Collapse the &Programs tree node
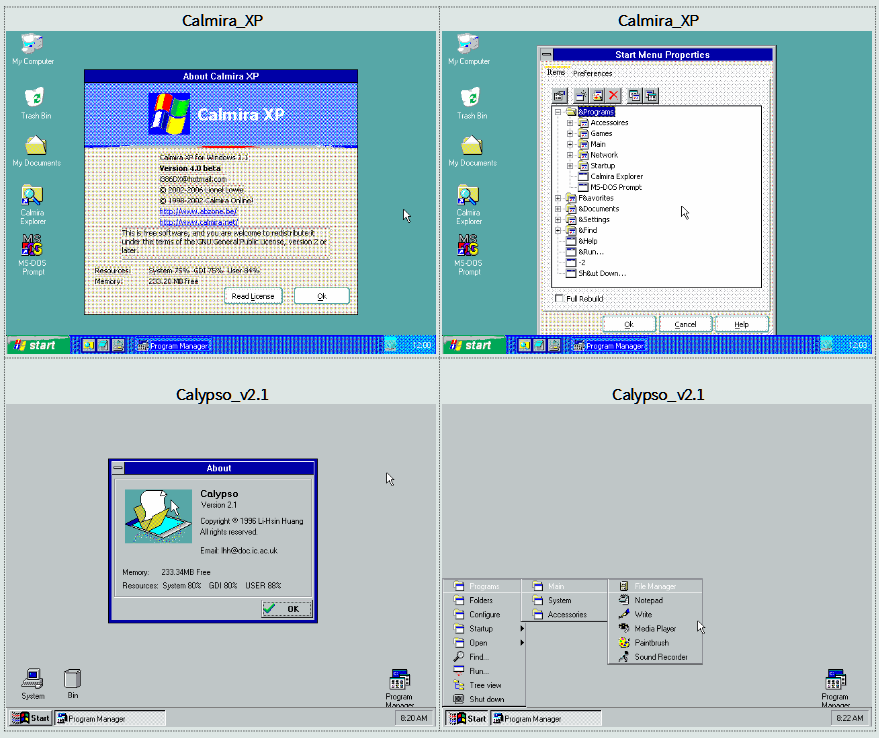Screen dimensions: 879x738 coord(558,112)
